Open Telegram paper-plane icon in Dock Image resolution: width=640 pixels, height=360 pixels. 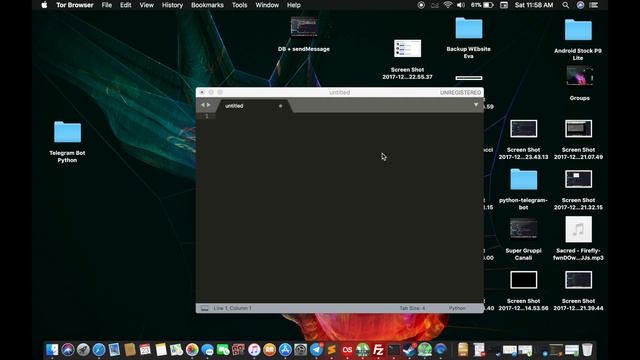[316, 350]
